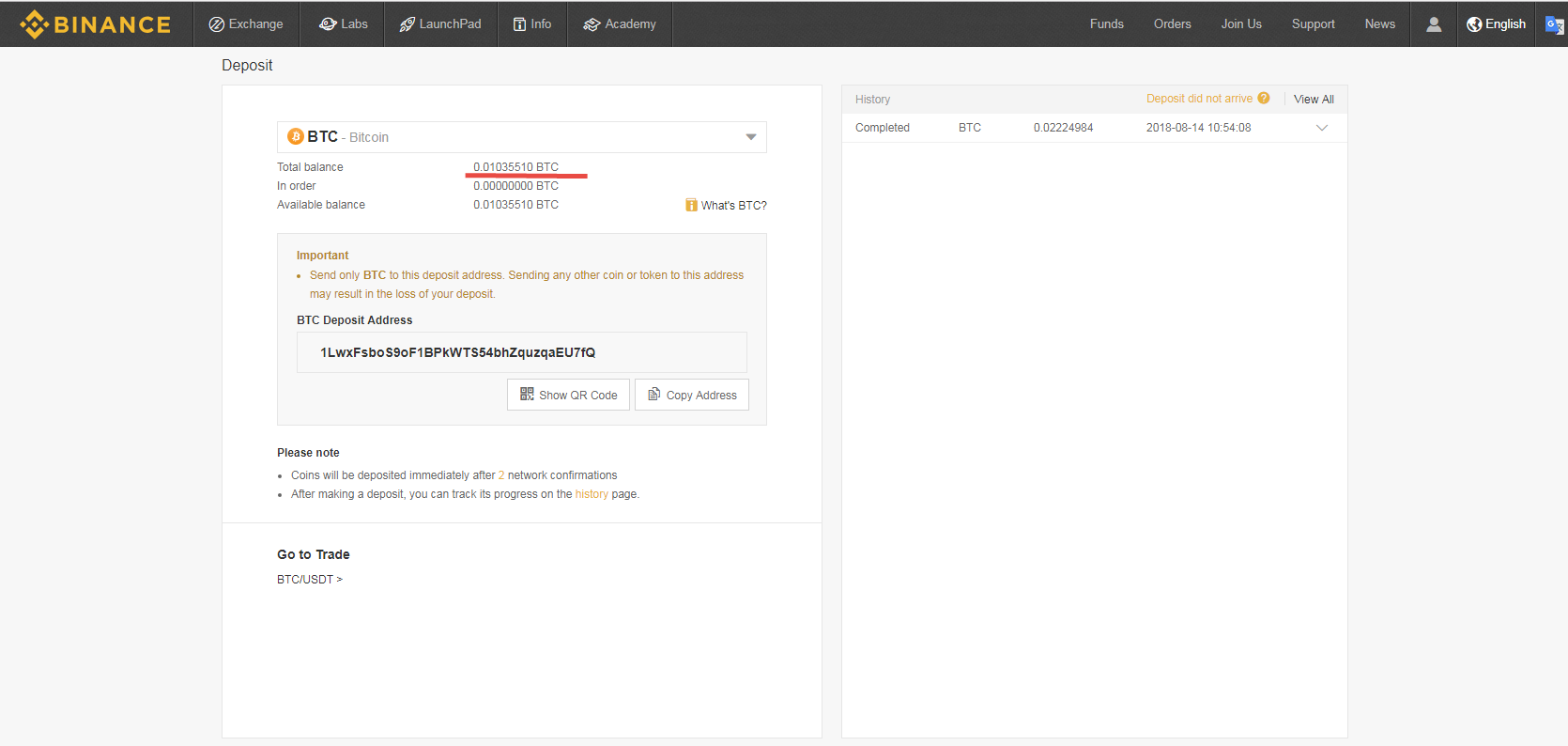This screenshot has width=1568, height=746.
Task: Go to LaunchPad
Action: point(440,24)
